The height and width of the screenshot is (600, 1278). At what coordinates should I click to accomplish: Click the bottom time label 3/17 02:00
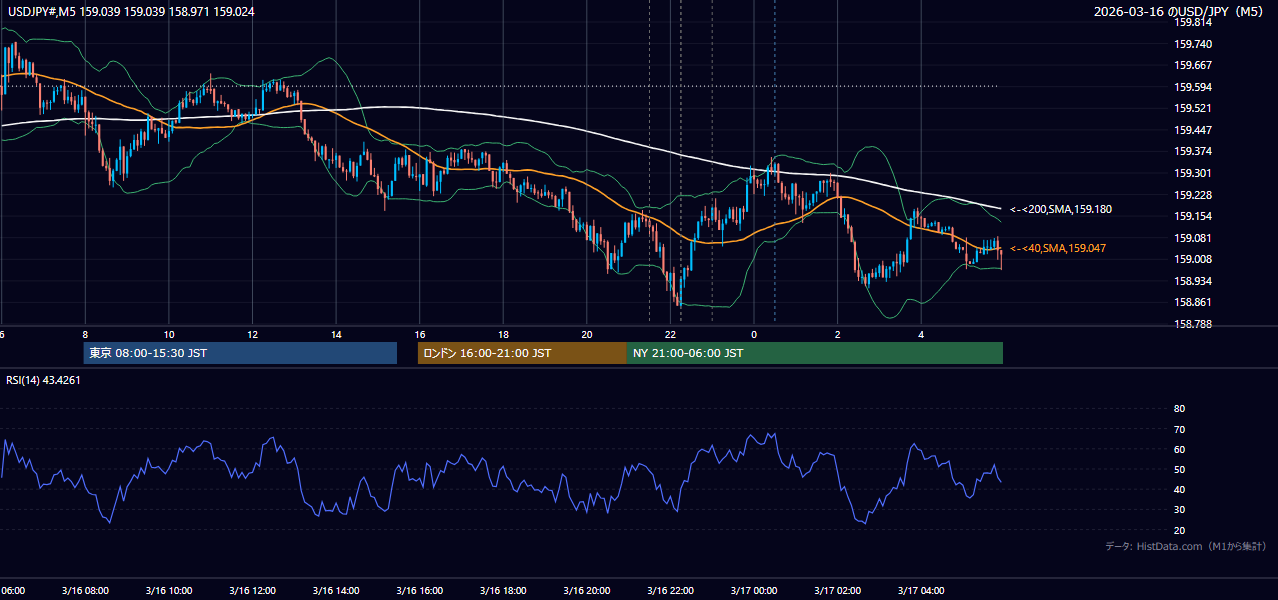838,591
